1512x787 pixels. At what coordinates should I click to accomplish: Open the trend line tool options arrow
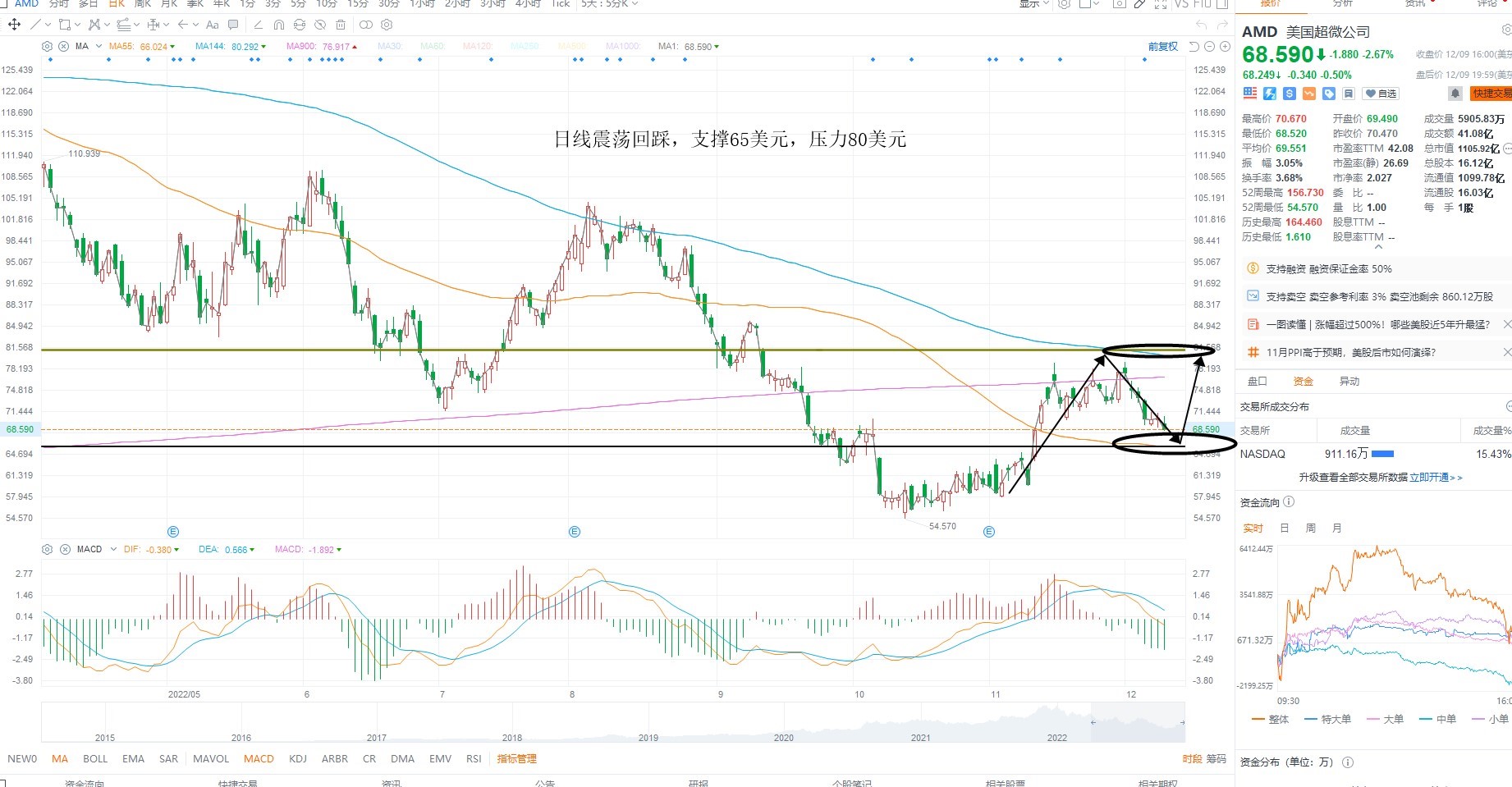pos(48,25)
